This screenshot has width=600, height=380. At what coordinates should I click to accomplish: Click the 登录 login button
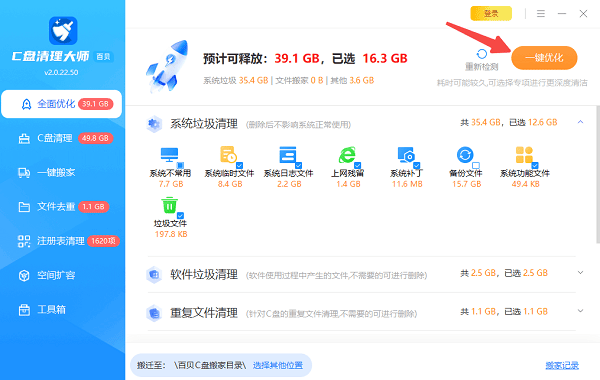[x=491, y=14]
